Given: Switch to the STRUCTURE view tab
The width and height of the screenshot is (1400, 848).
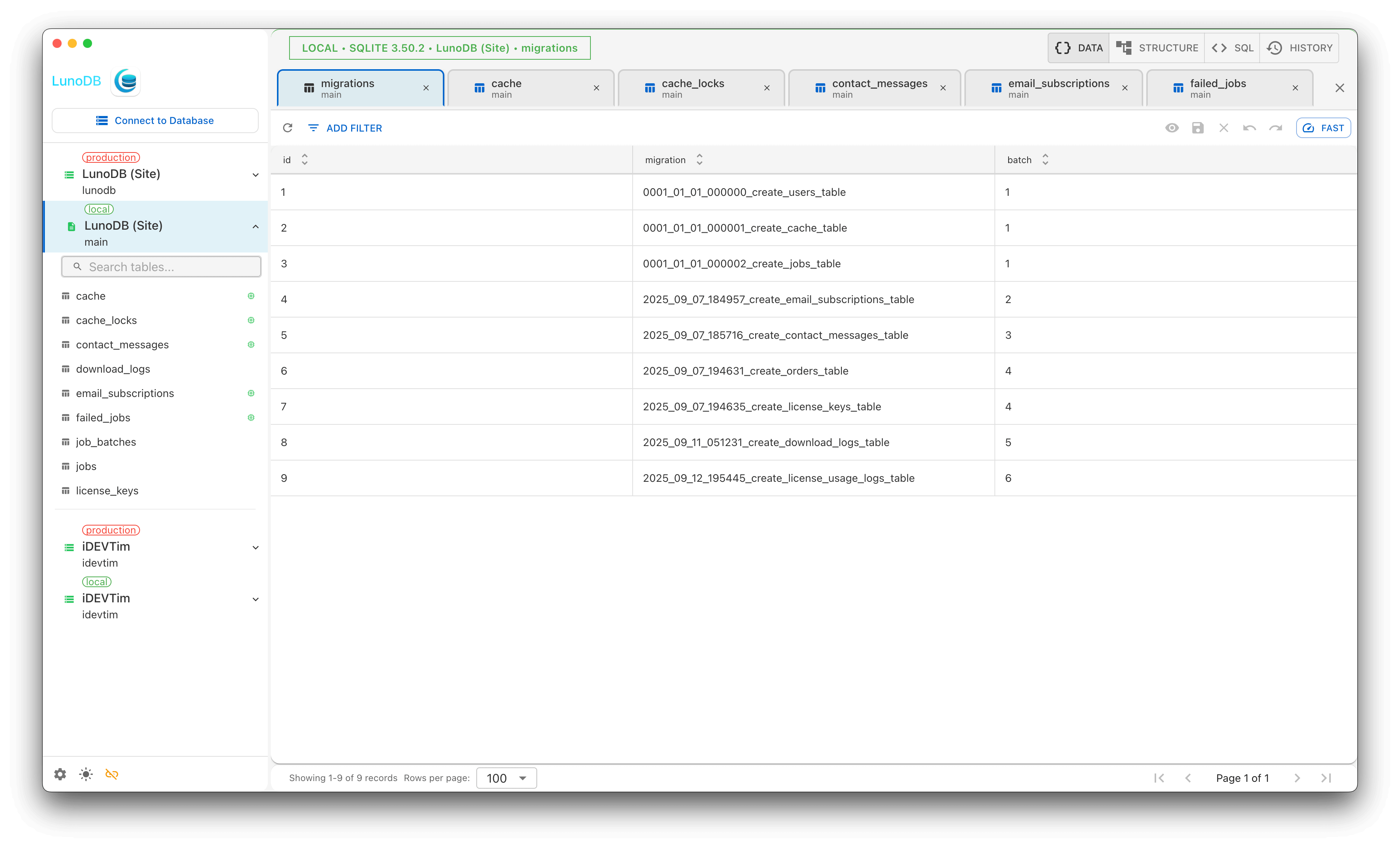Looking at the screenshot, I should [1157, 48].
